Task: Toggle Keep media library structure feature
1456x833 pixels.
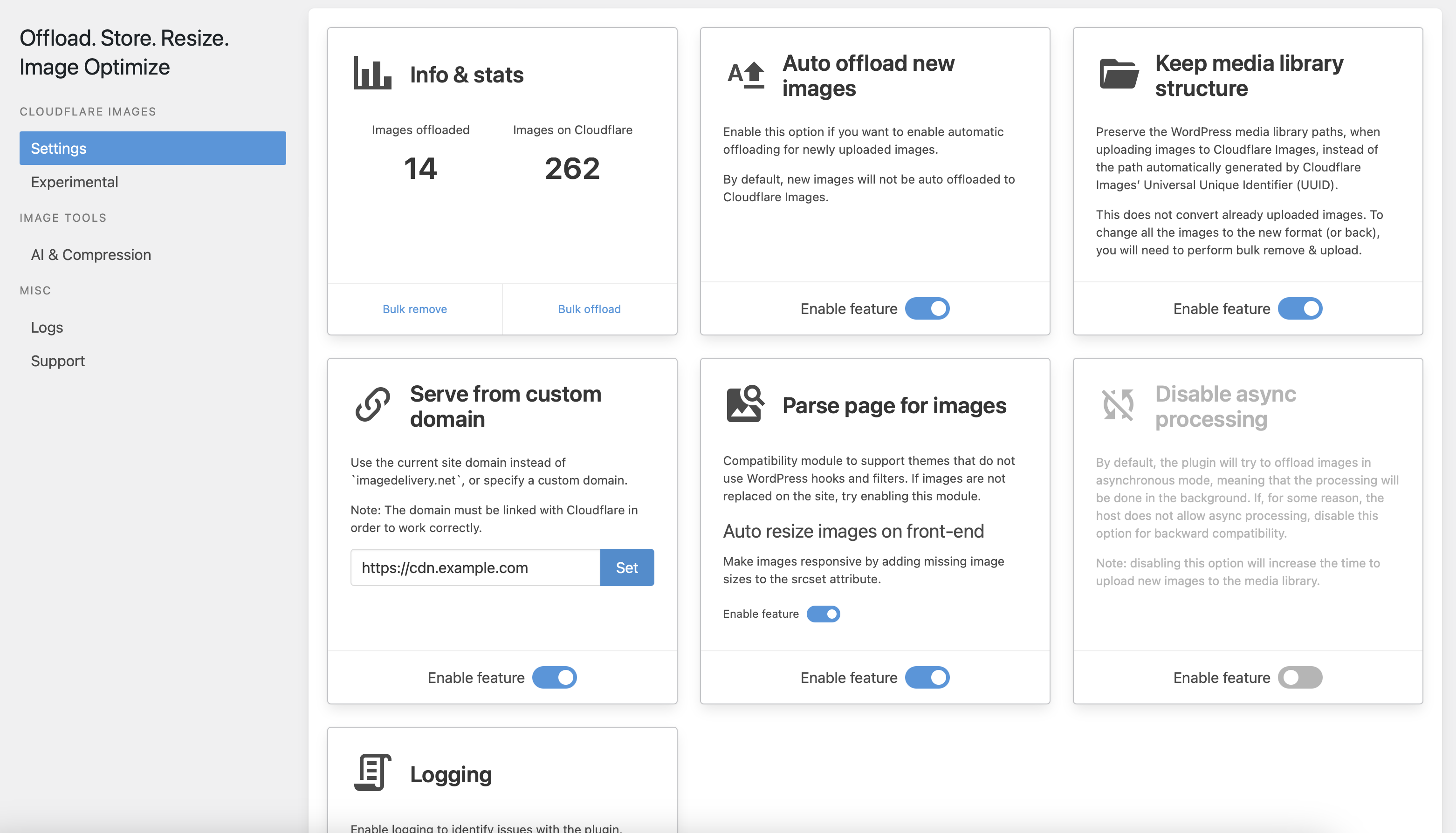Action: [1300, 308]
